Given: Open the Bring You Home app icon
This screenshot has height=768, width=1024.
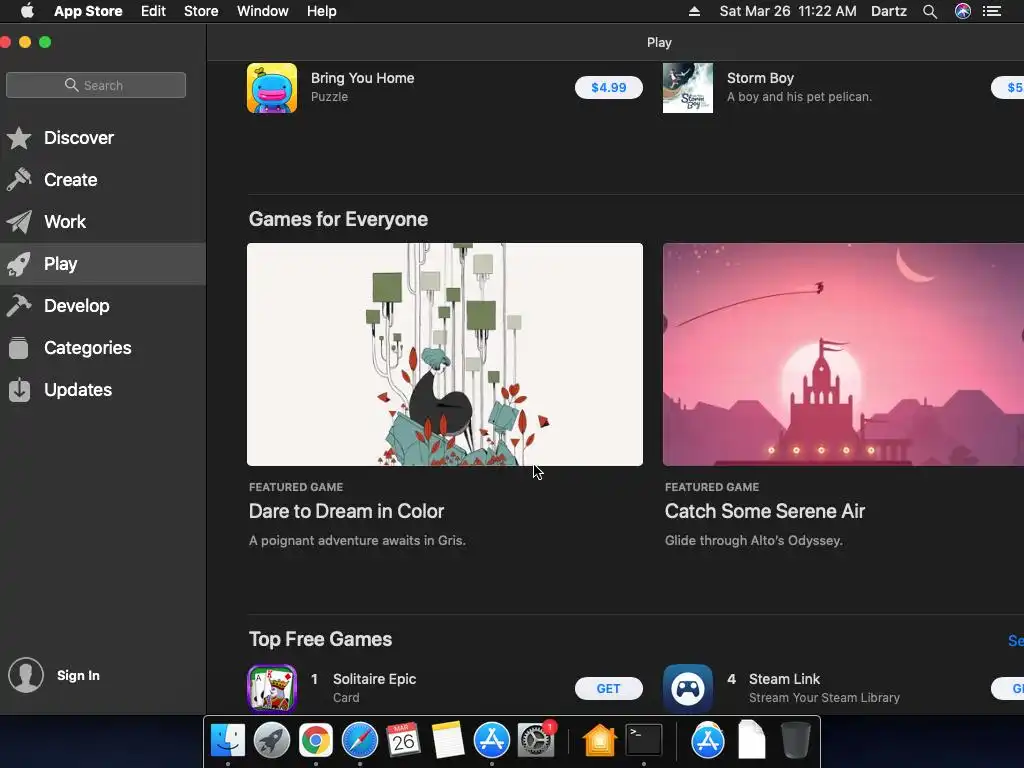Looking at the screenshot, I should [272, 88].
